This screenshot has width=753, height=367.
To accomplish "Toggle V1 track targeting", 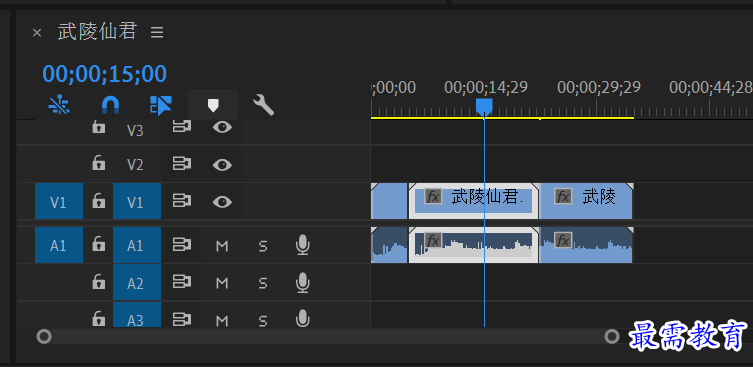I will [137, 201].
